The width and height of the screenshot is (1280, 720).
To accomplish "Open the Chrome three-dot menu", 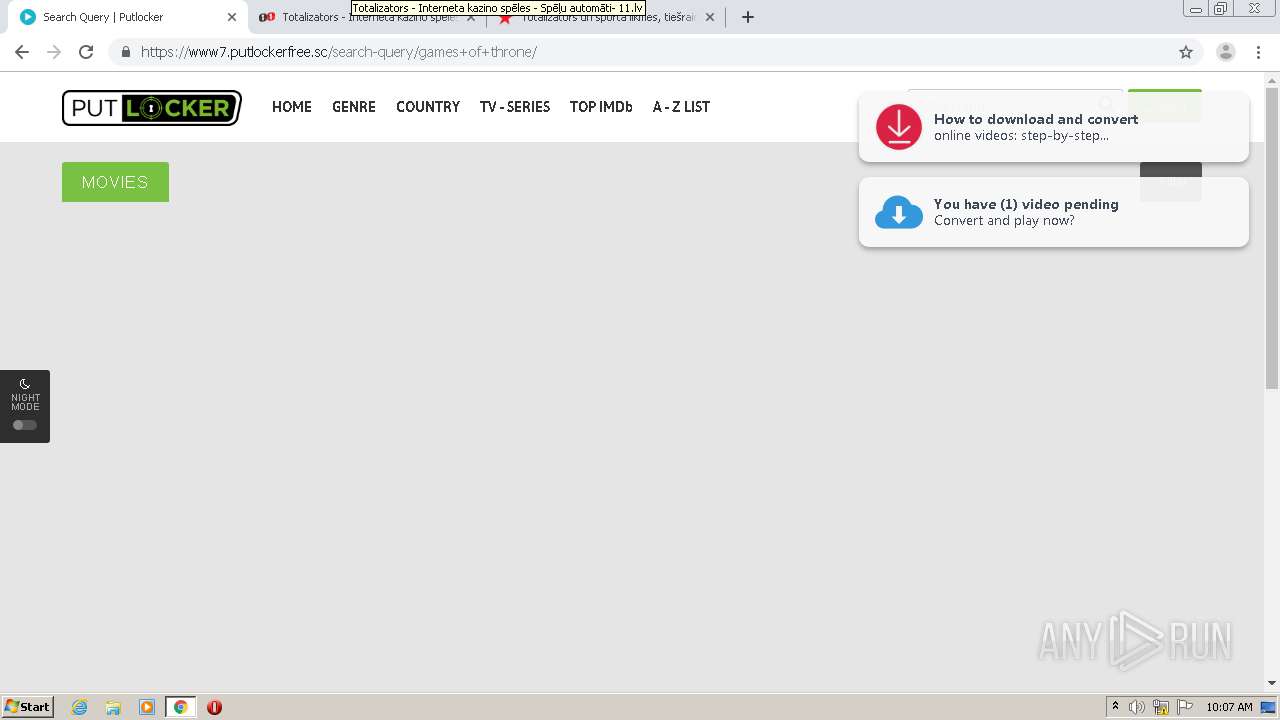I will coord(1259,52).
